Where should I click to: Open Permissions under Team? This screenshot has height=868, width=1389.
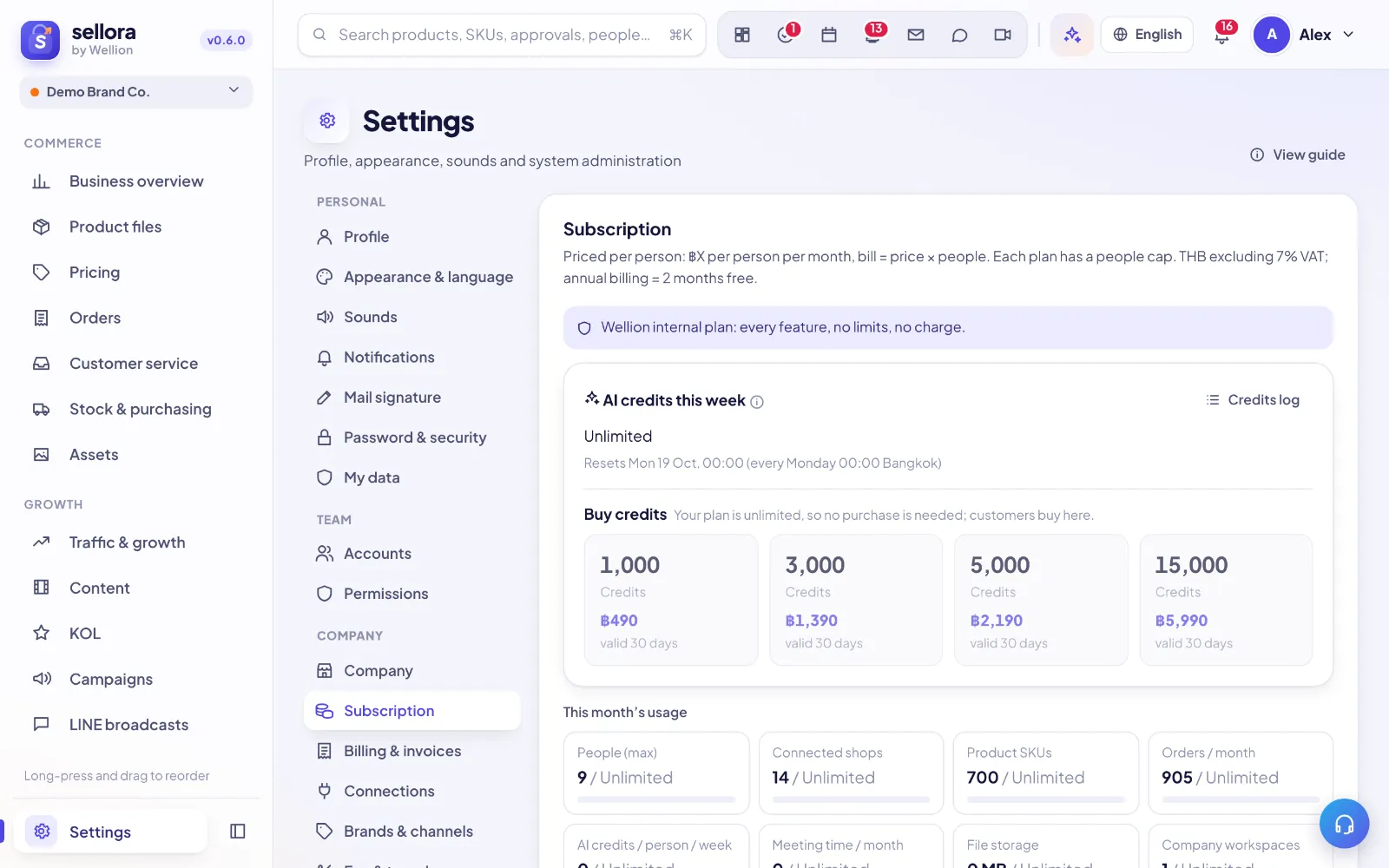click(412, 594)
